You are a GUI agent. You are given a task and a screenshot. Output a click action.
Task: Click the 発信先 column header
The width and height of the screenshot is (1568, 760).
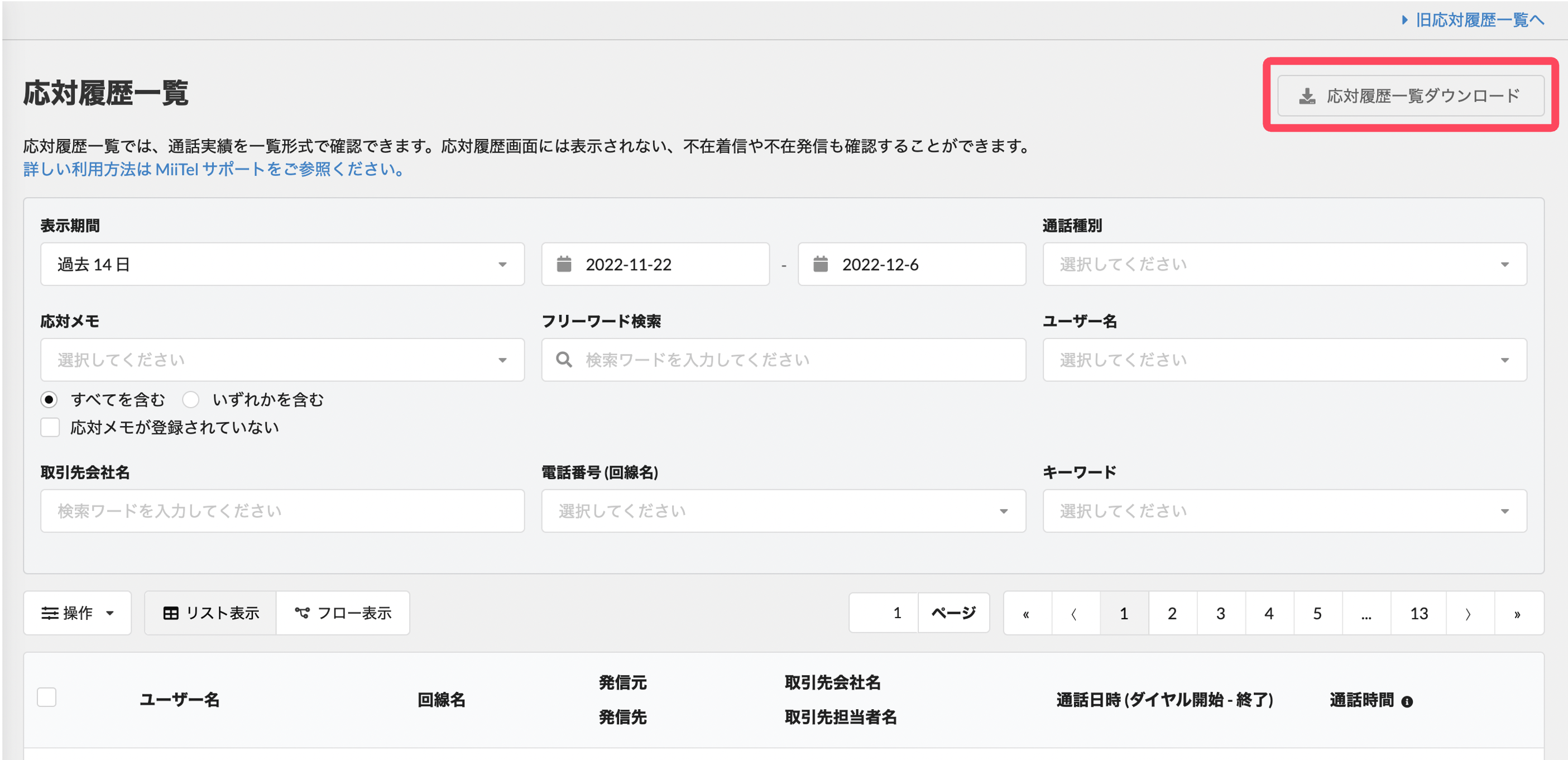coord(622,718)
